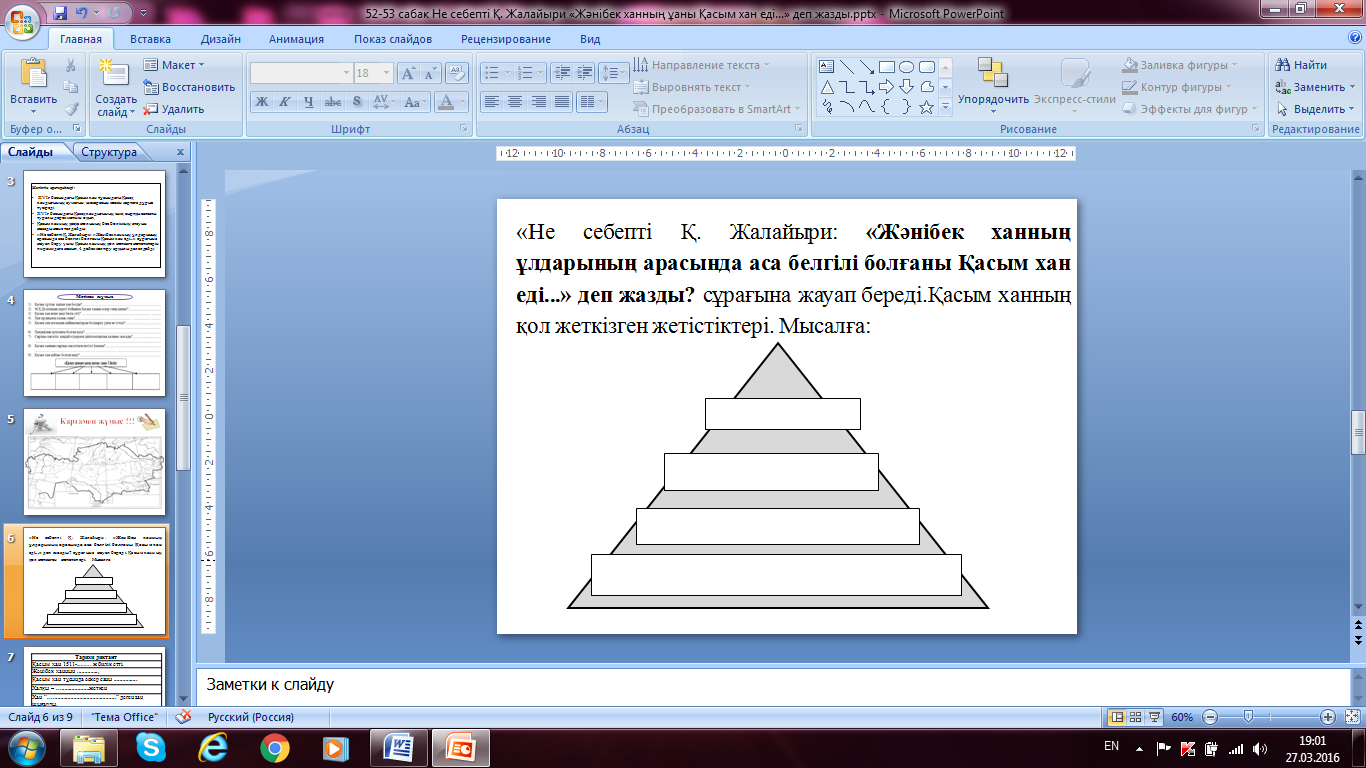Pick the Oval shape in the shapes gallery
1366x768 pixels.
(907, 67)
